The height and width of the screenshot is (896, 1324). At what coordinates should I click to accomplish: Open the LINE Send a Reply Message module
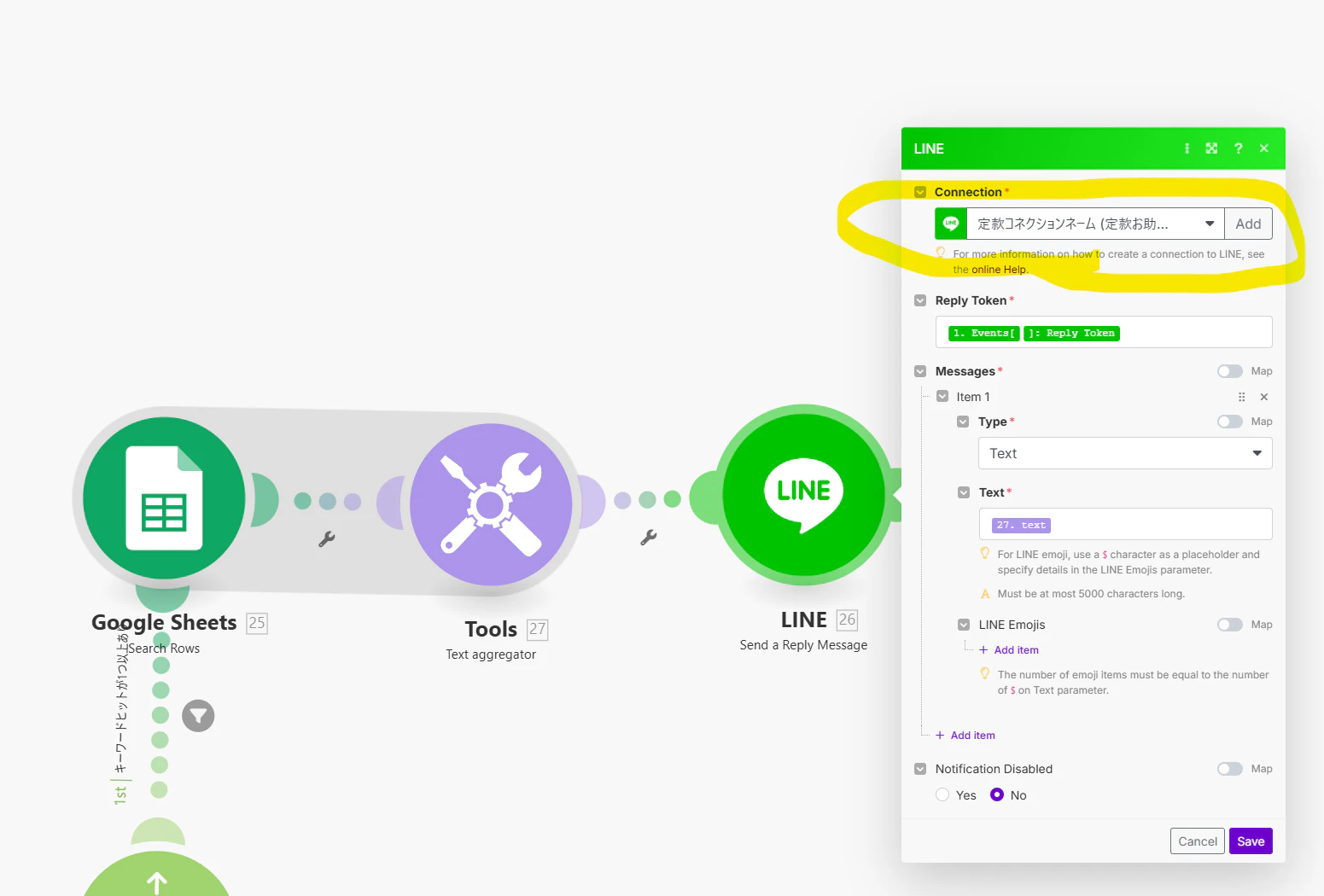803,495
